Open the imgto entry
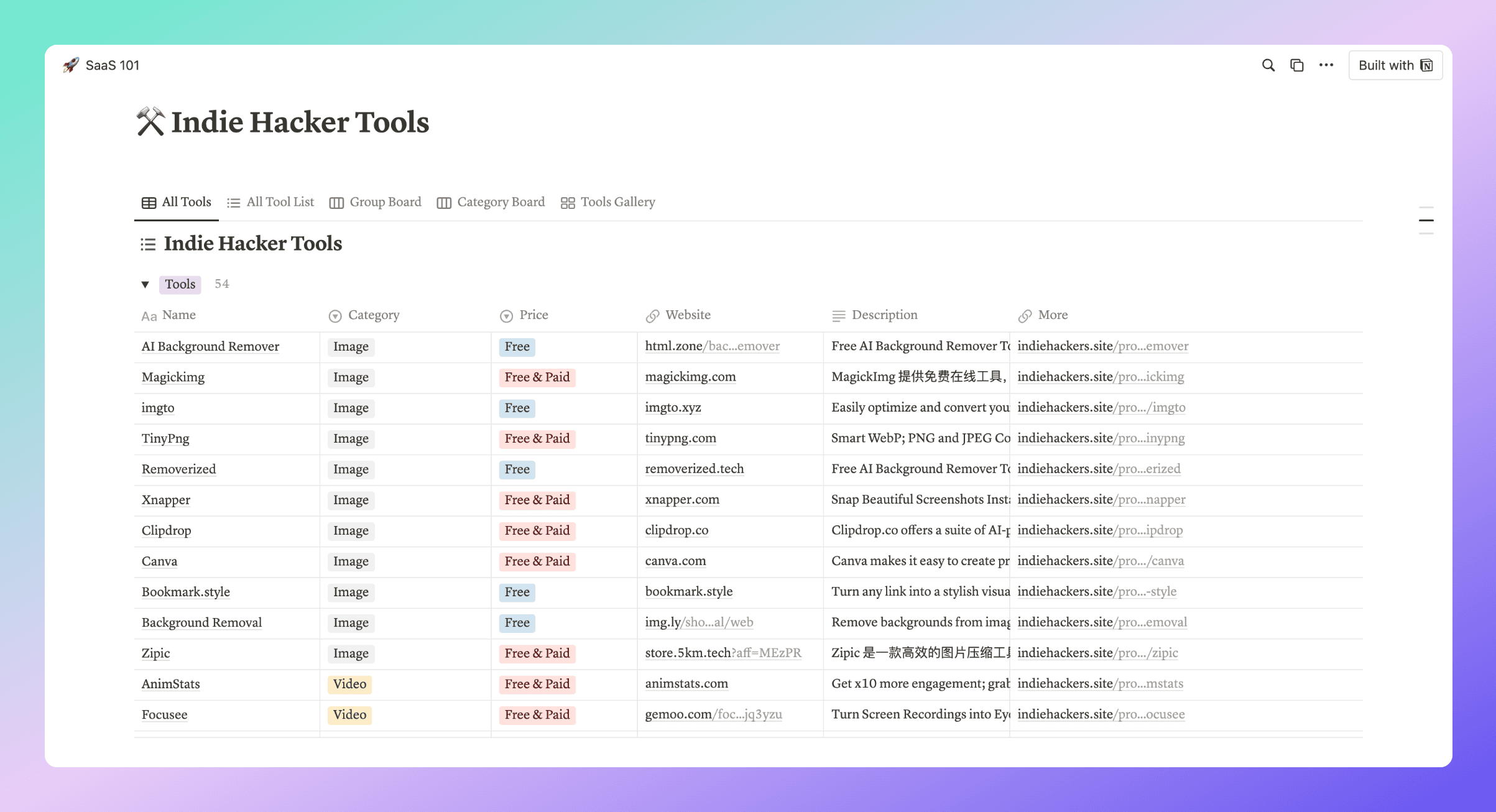Viewport: 1496px width, 812px height. point(158,408)
